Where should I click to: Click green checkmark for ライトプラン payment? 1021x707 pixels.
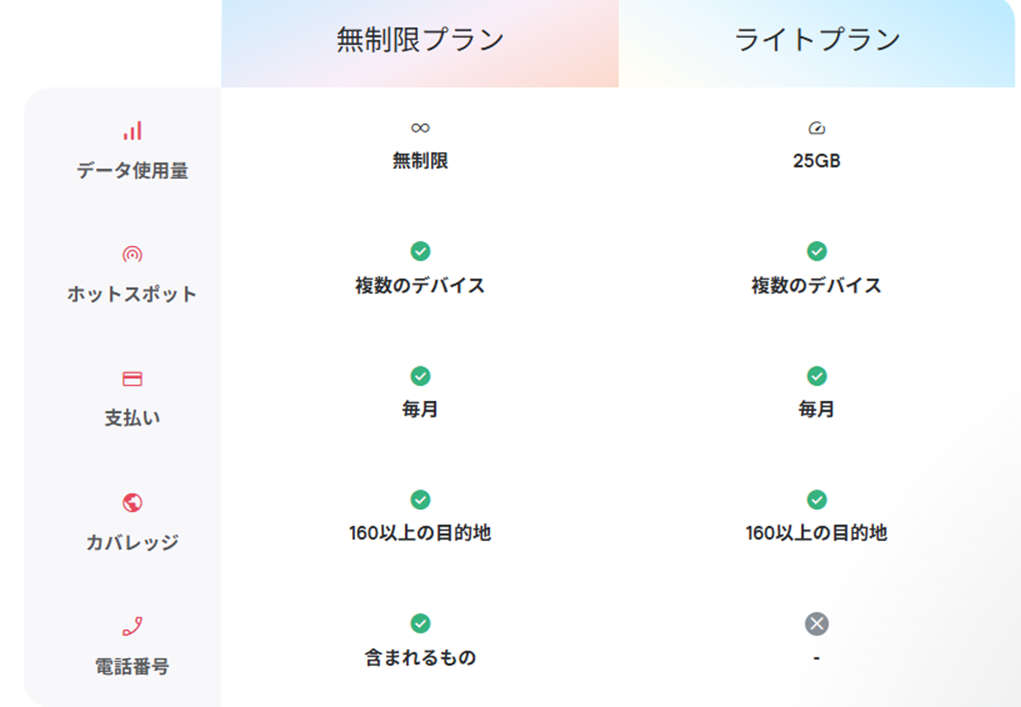pos(816,376)
